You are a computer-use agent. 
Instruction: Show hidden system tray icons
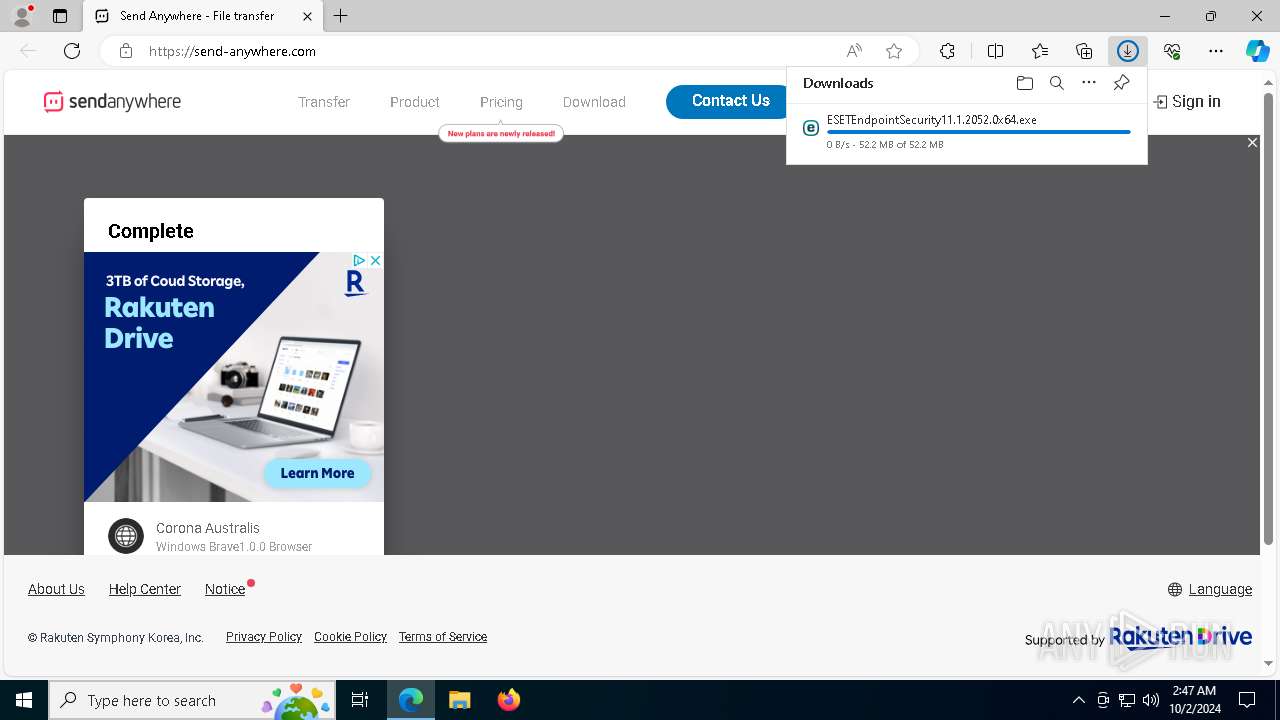(x=1079, y=700)
